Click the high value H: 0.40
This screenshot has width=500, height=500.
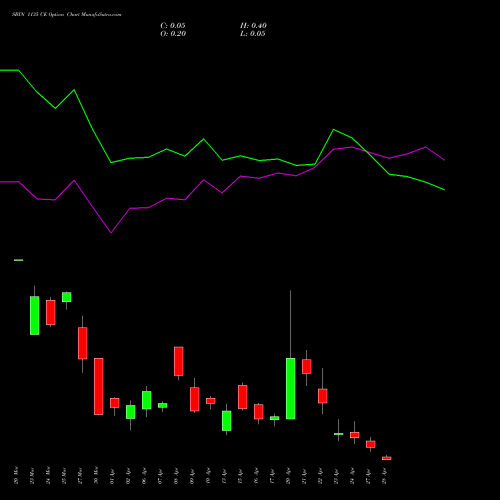(253, 26)
